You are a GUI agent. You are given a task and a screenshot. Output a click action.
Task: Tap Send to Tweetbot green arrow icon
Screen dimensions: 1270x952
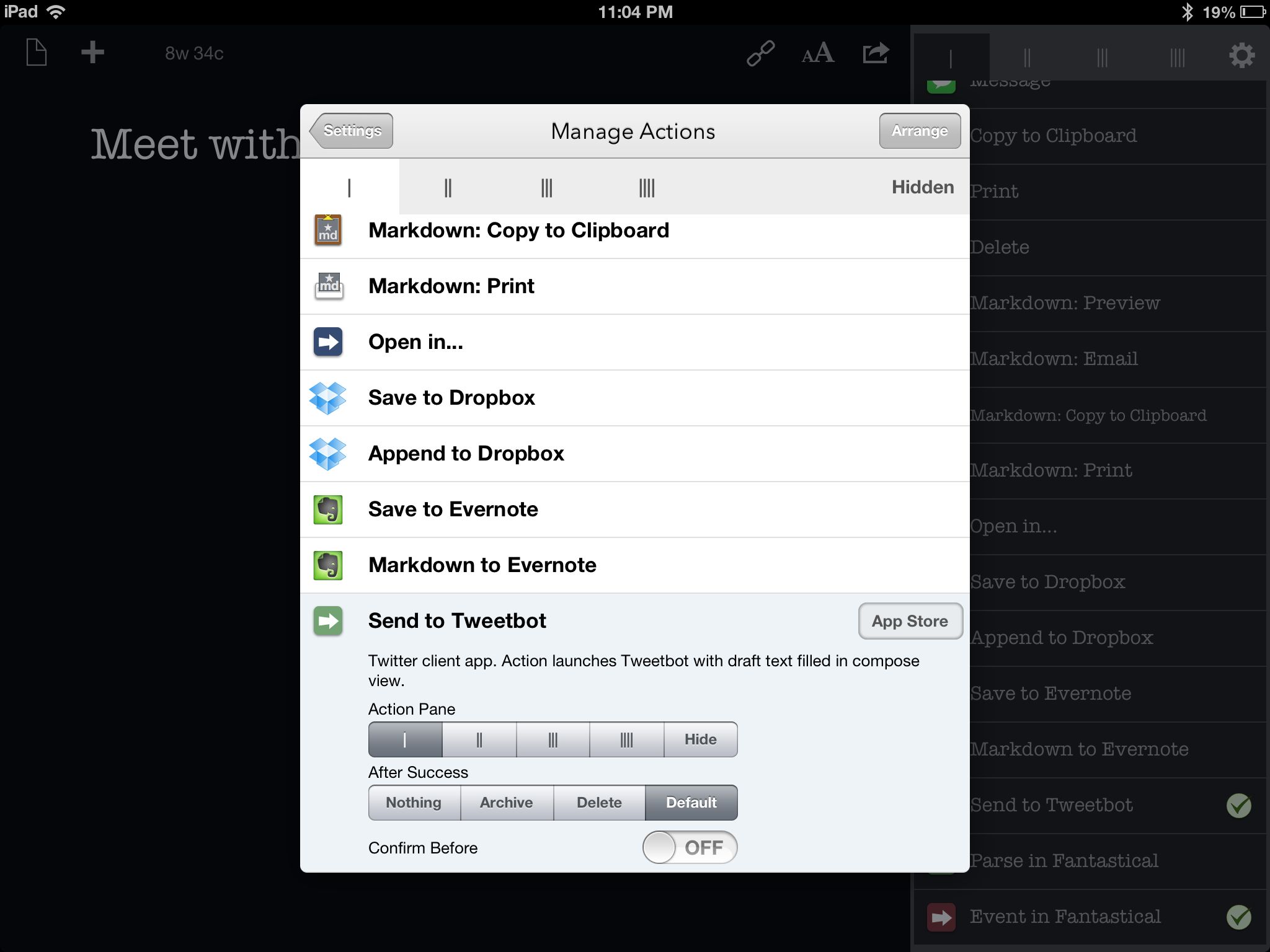tap(328, 621)
